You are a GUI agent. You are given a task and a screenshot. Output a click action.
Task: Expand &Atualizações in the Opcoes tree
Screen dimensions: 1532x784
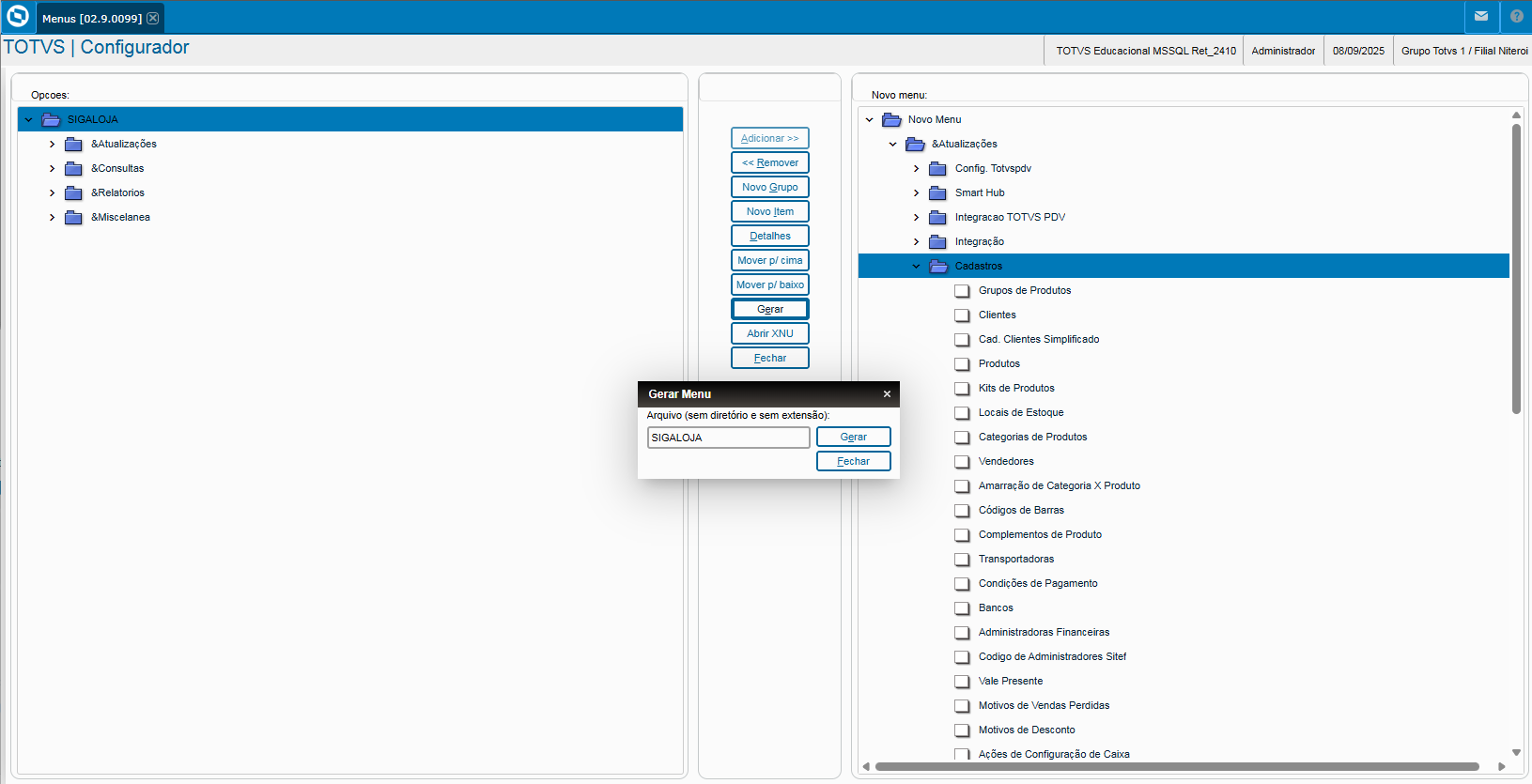click(x=52, y=144)
